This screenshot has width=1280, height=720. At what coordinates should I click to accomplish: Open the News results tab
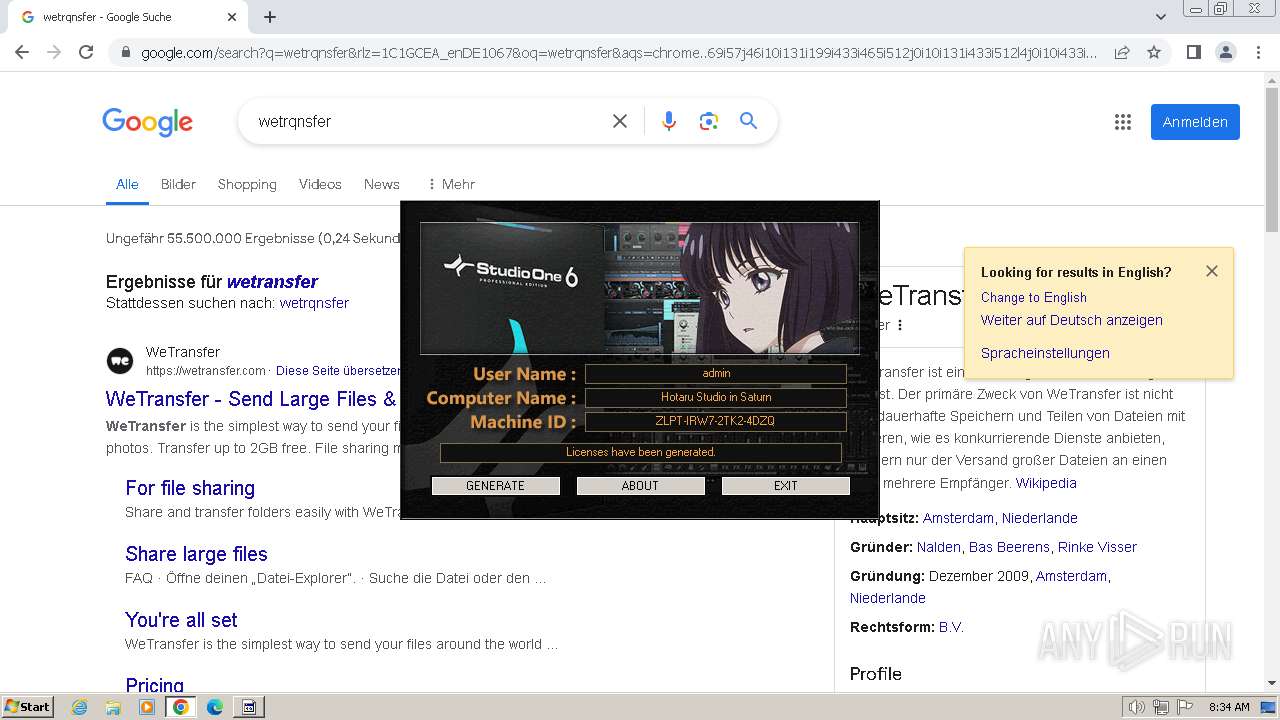(x=382, y=184)
